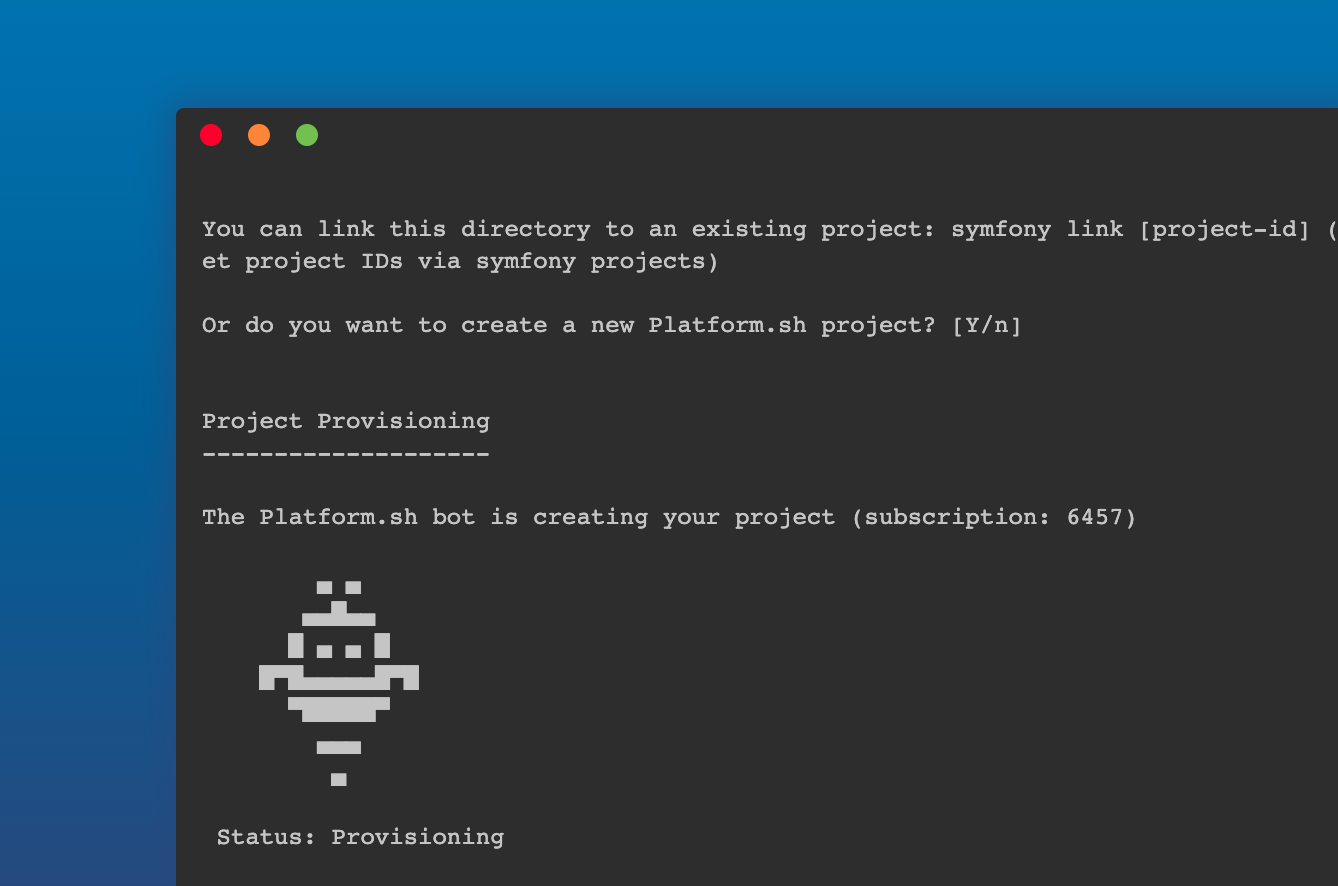This screenshot has width=1338, height=886.
Task: Minimize the terminal using the orange button
Action: (259, 135)
